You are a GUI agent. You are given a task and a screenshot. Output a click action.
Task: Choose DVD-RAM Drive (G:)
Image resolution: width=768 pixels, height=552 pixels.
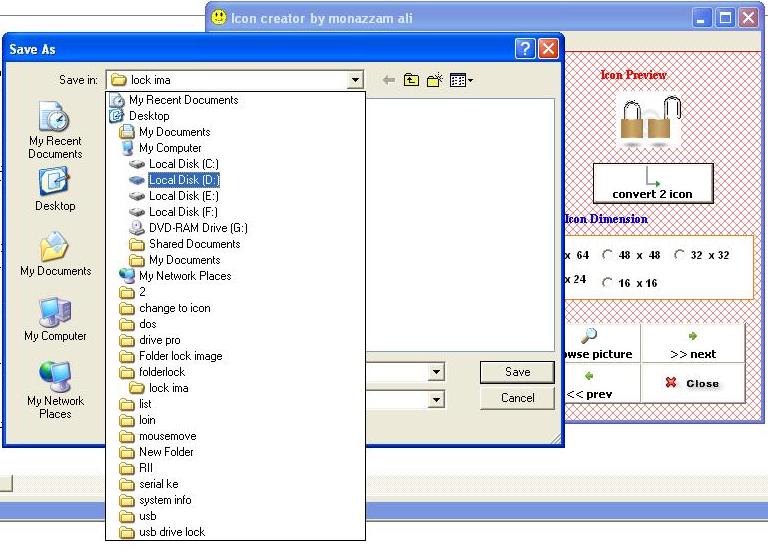(236, 228)
